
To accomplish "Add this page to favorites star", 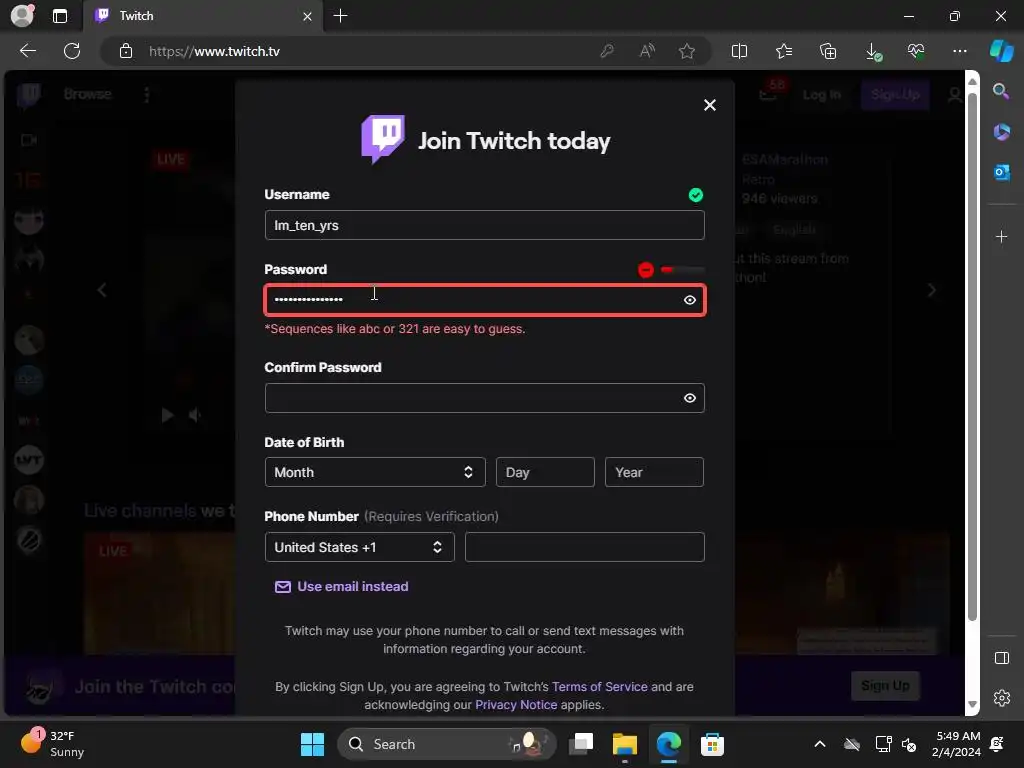I will [686, 51].
